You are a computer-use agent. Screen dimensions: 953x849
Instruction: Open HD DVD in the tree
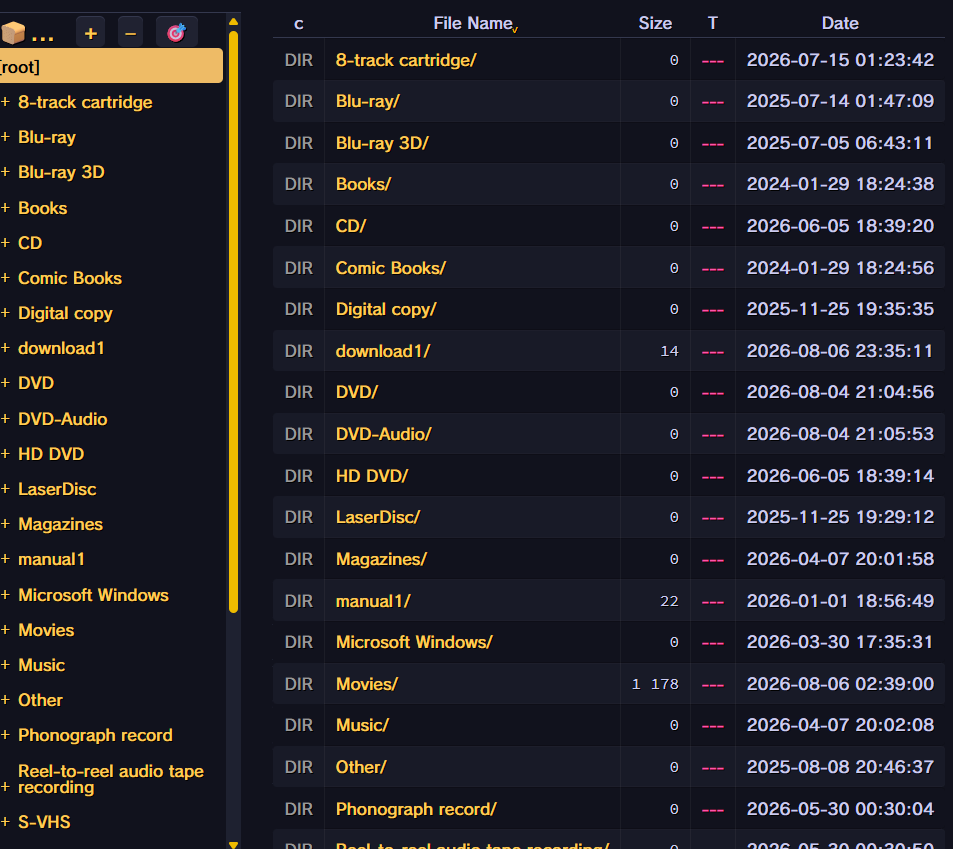51,454
